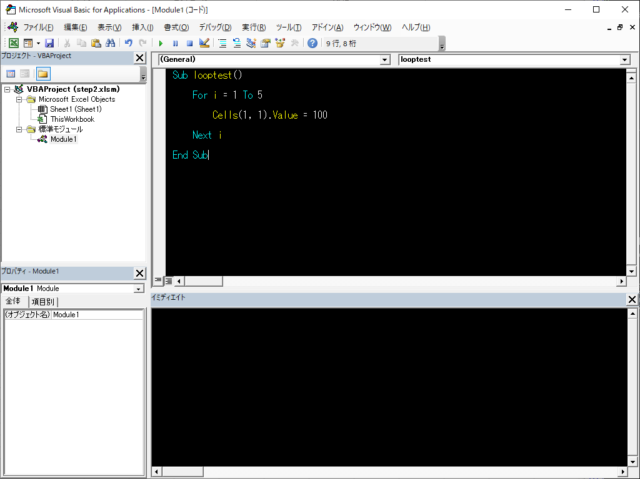Switch to the 項目別 properties tab

click(44, 301)
